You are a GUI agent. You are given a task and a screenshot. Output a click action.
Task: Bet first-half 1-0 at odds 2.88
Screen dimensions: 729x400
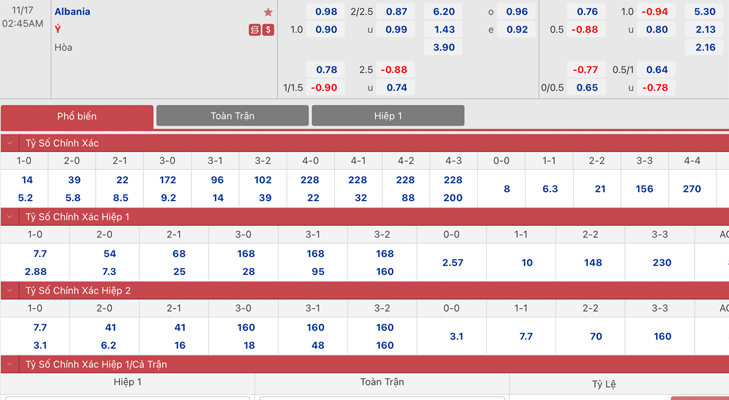tap(35, 272)
